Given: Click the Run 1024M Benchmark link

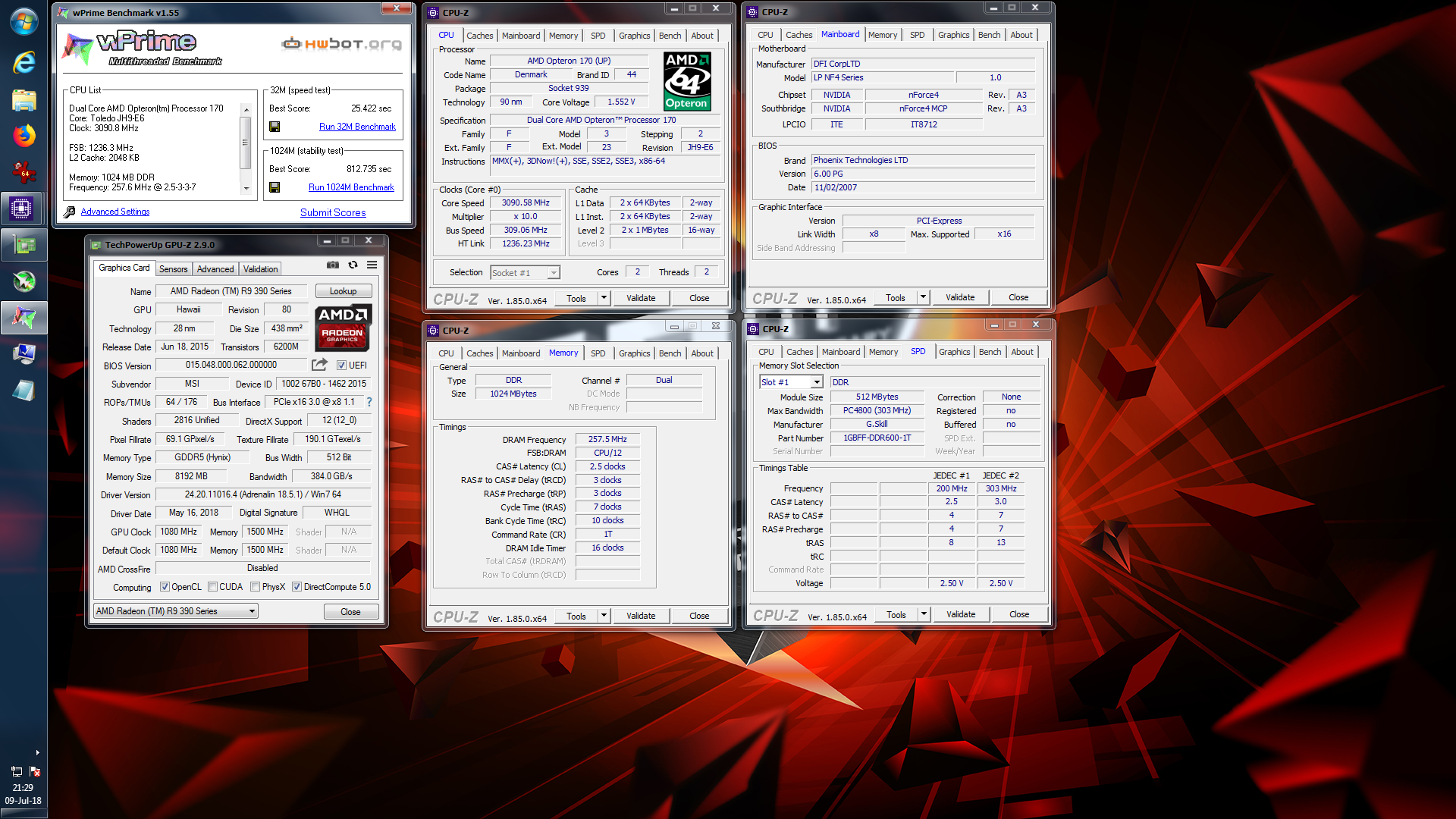Looking at the screenshot, I should tap(351, 187).
